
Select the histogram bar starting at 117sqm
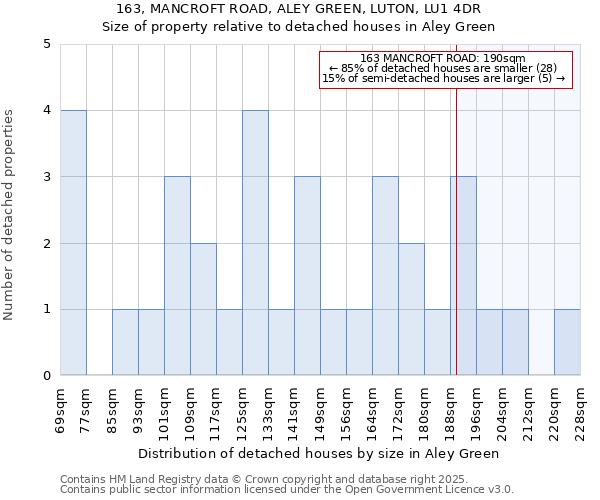pos(230,342)
